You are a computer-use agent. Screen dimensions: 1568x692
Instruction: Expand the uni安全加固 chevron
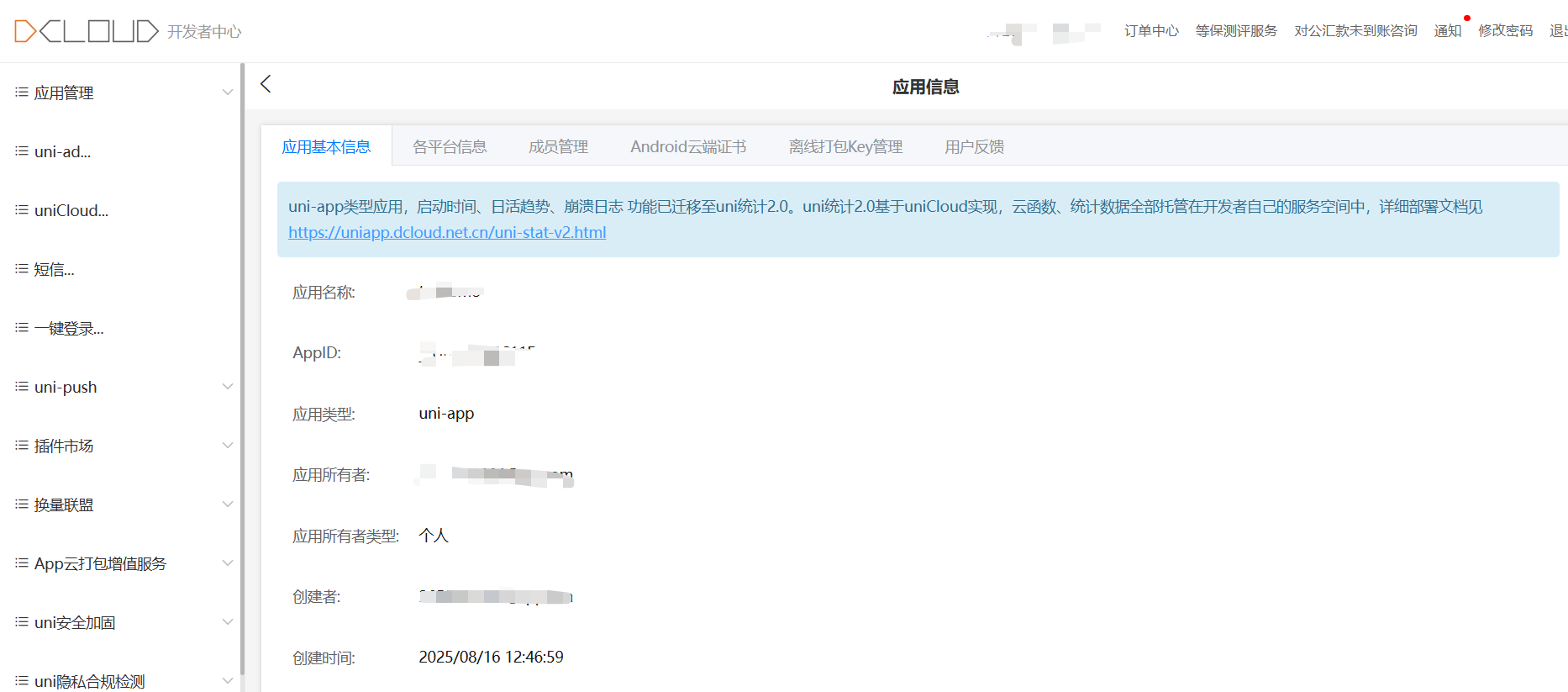(x=227, y=622)
